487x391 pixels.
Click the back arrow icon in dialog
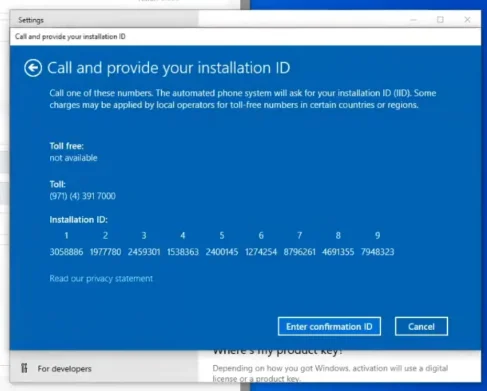click(33, 68)
